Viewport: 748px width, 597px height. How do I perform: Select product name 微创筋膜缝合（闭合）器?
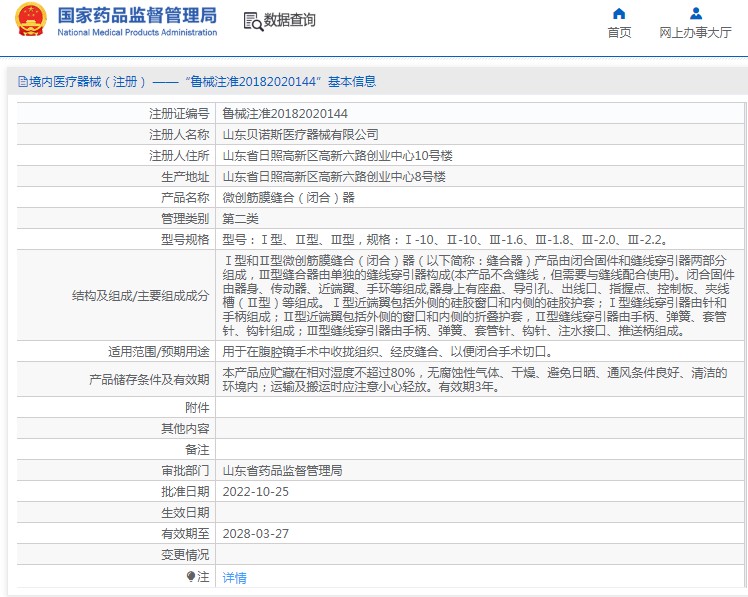[289, 198]
